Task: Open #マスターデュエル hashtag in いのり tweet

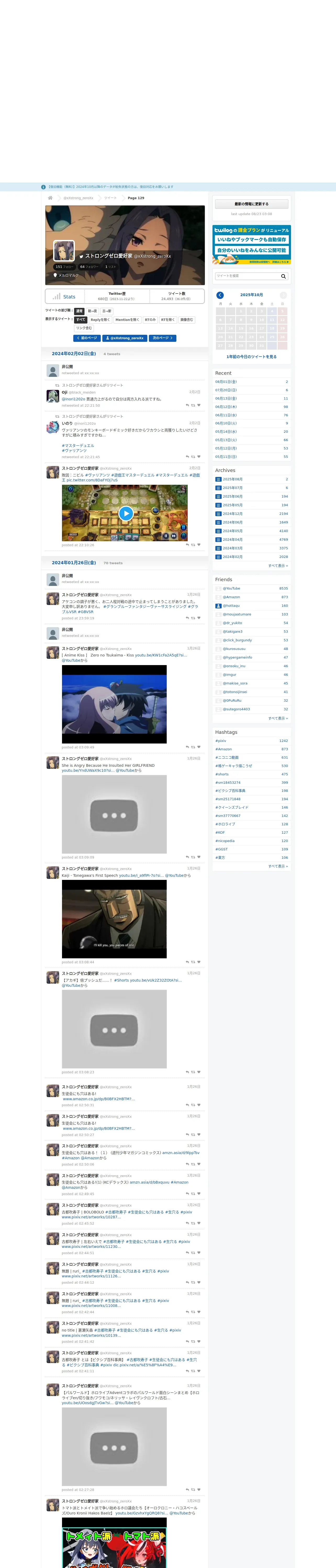Action: click(x=77, y=446)
